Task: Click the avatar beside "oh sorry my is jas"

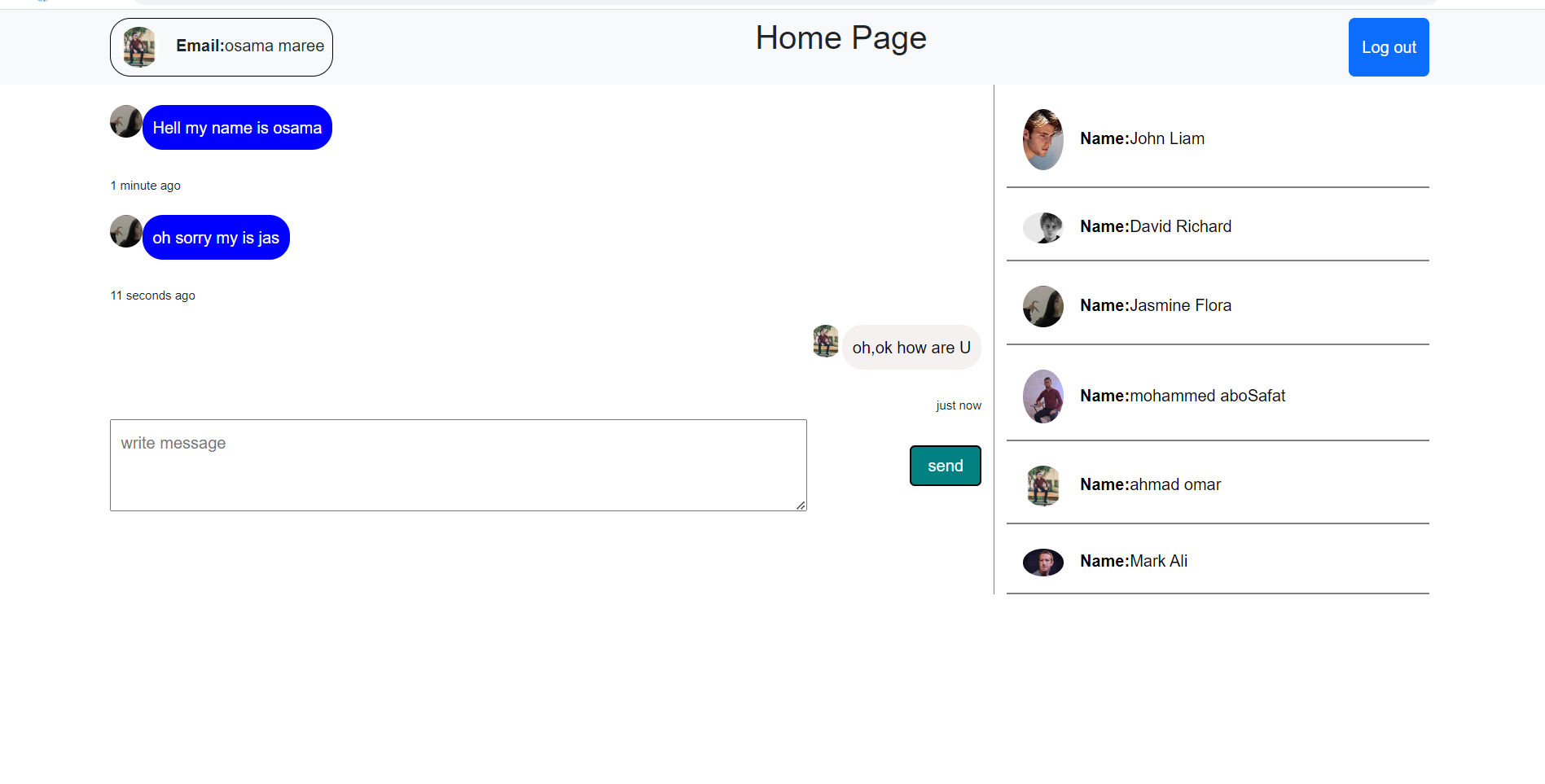Action: (125, 231)
